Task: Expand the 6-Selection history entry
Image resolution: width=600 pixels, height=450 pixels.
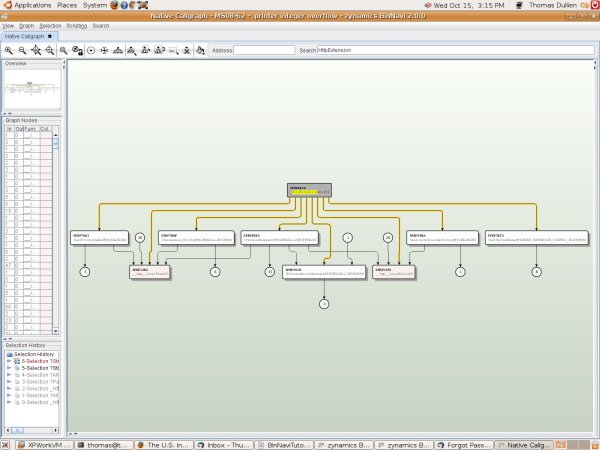Action: point(8,361)
